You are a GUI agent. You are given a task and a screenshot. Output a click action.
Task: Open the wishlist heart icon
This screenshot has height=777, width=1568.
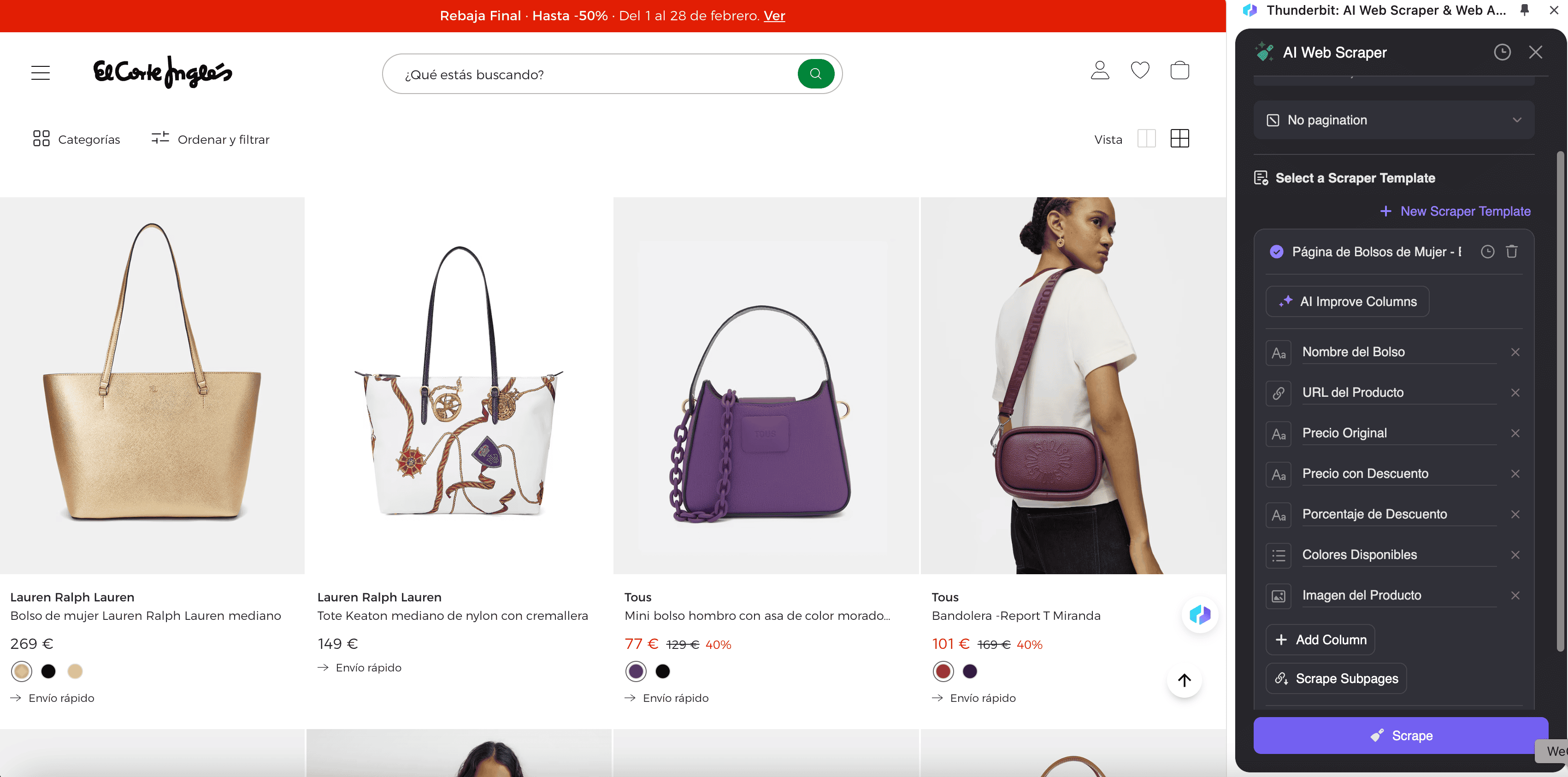pos(1139,71)
